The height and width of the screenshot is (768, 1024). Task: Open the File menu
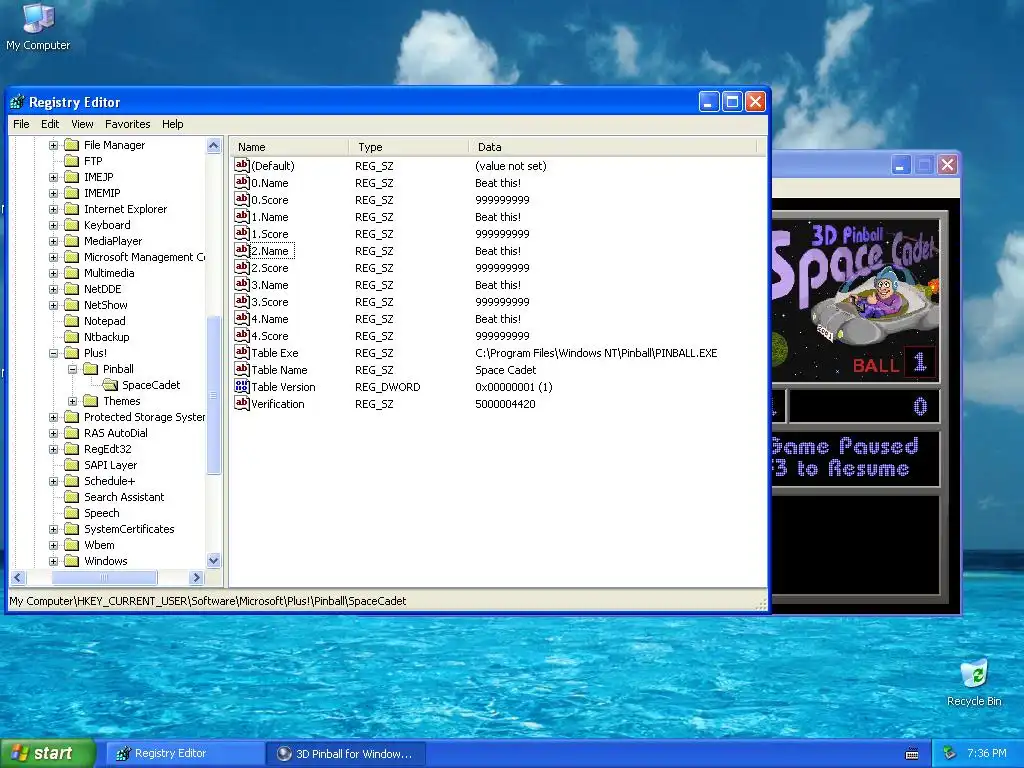pyautogui.click(x=21, y=124)
